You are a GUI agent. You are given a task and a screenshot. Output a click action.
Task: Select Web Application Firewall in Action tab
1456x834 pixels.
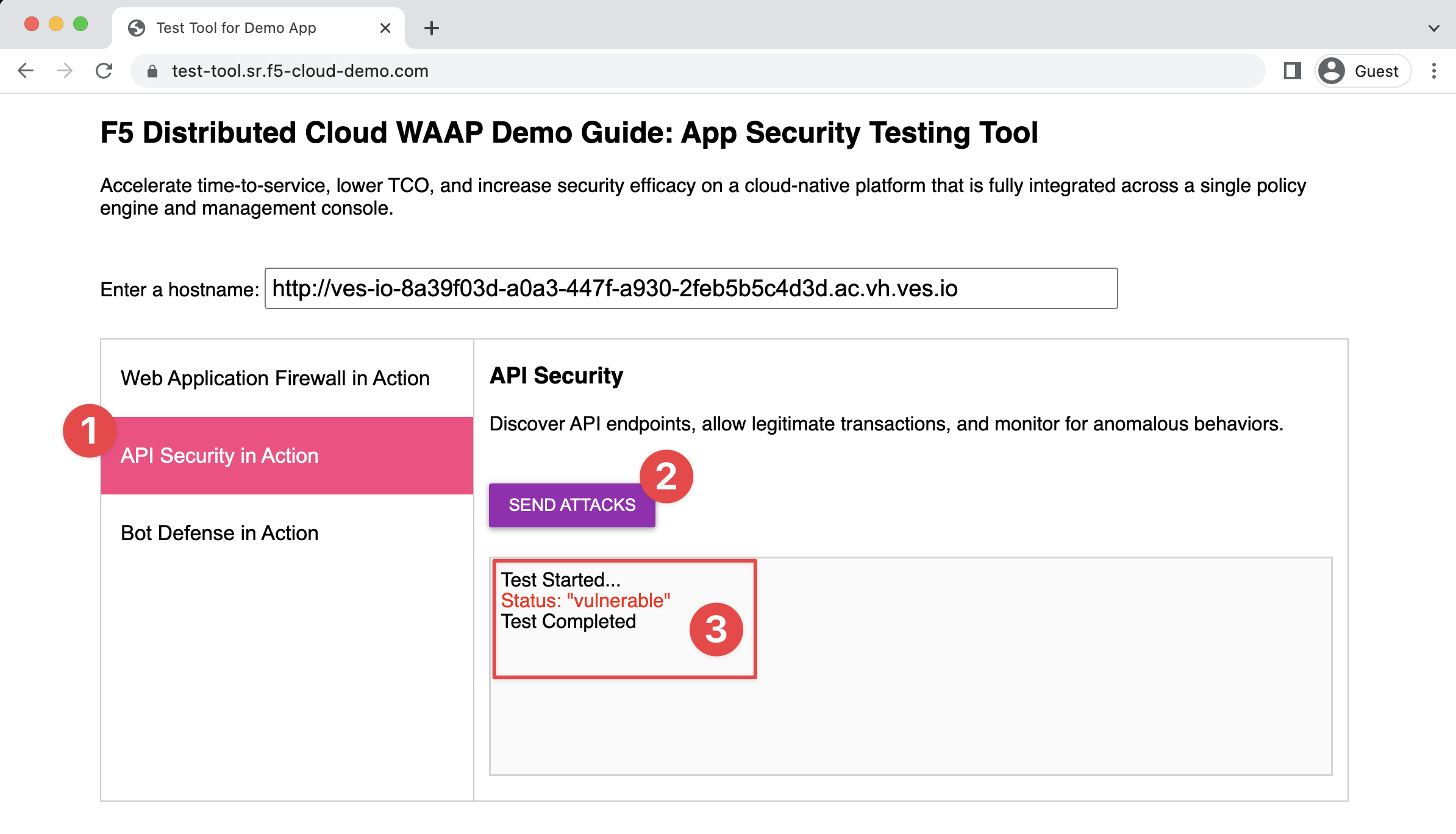pos(275,377)
